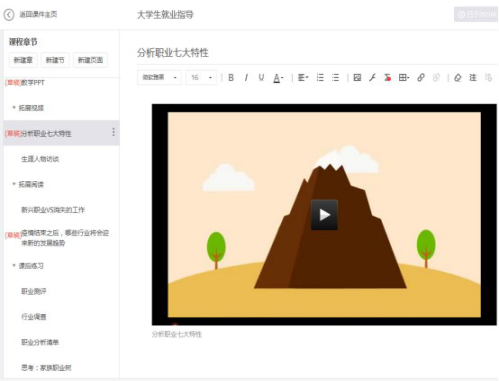Click the back arrow circle icon
The width and height of the screenshot is (499, 381).
pos(9,15)
